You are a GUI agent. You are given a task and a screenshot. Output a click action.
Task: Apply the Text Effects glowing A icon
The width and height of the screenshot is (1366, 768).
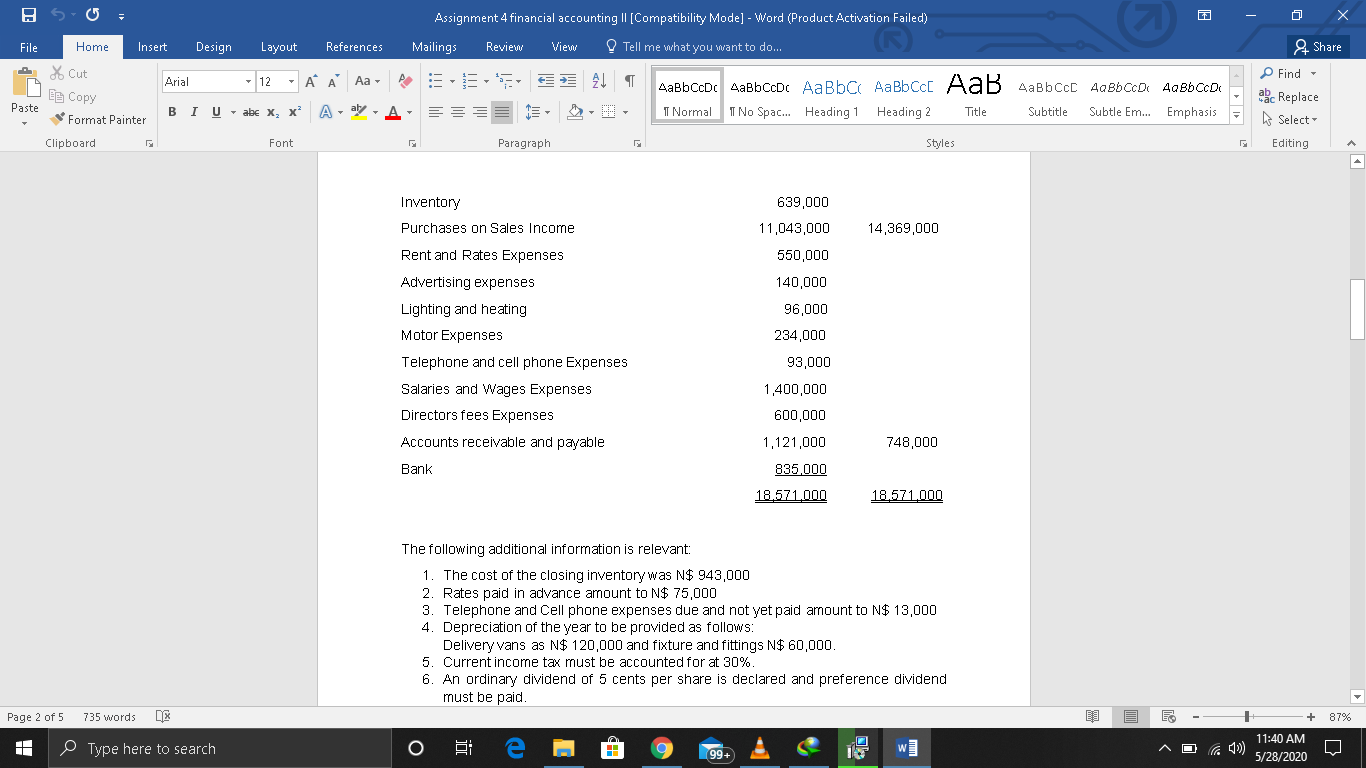[325, 112]
